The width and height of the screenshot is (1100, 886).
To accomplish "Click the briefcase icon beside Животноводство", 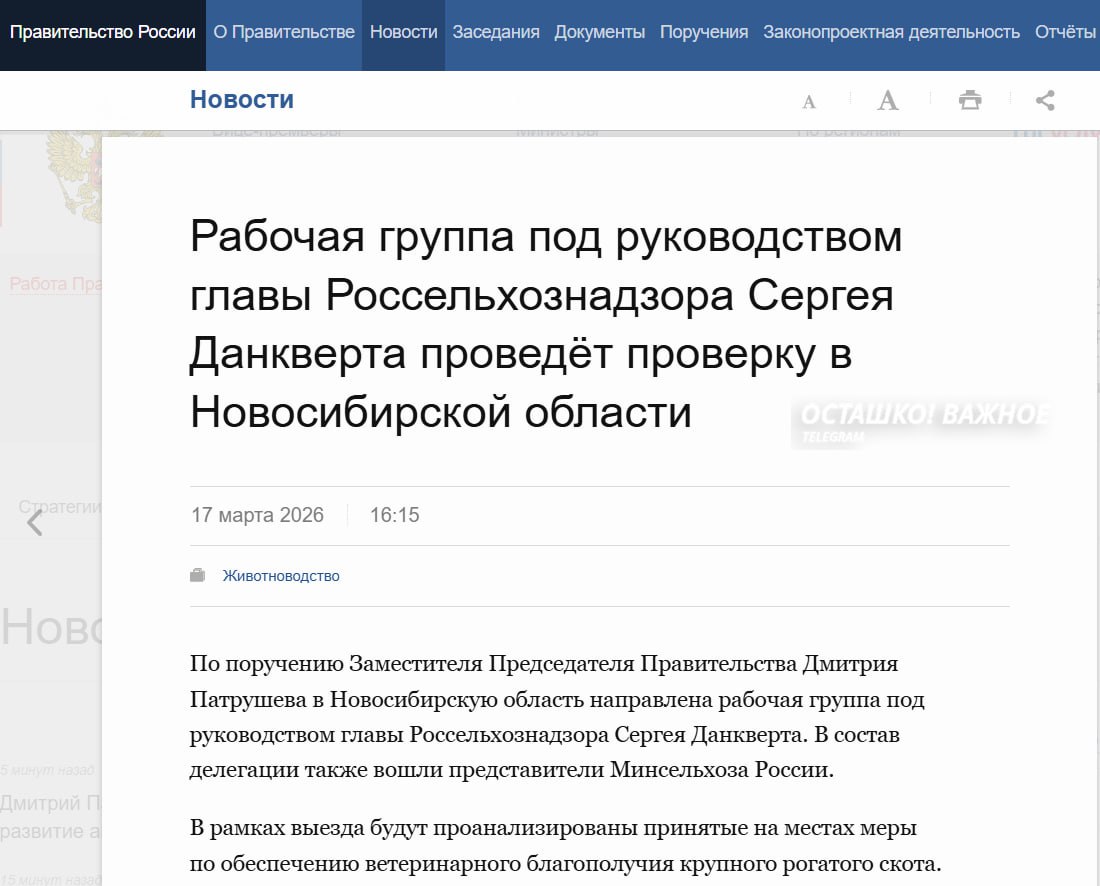I will tap(198, 576).
